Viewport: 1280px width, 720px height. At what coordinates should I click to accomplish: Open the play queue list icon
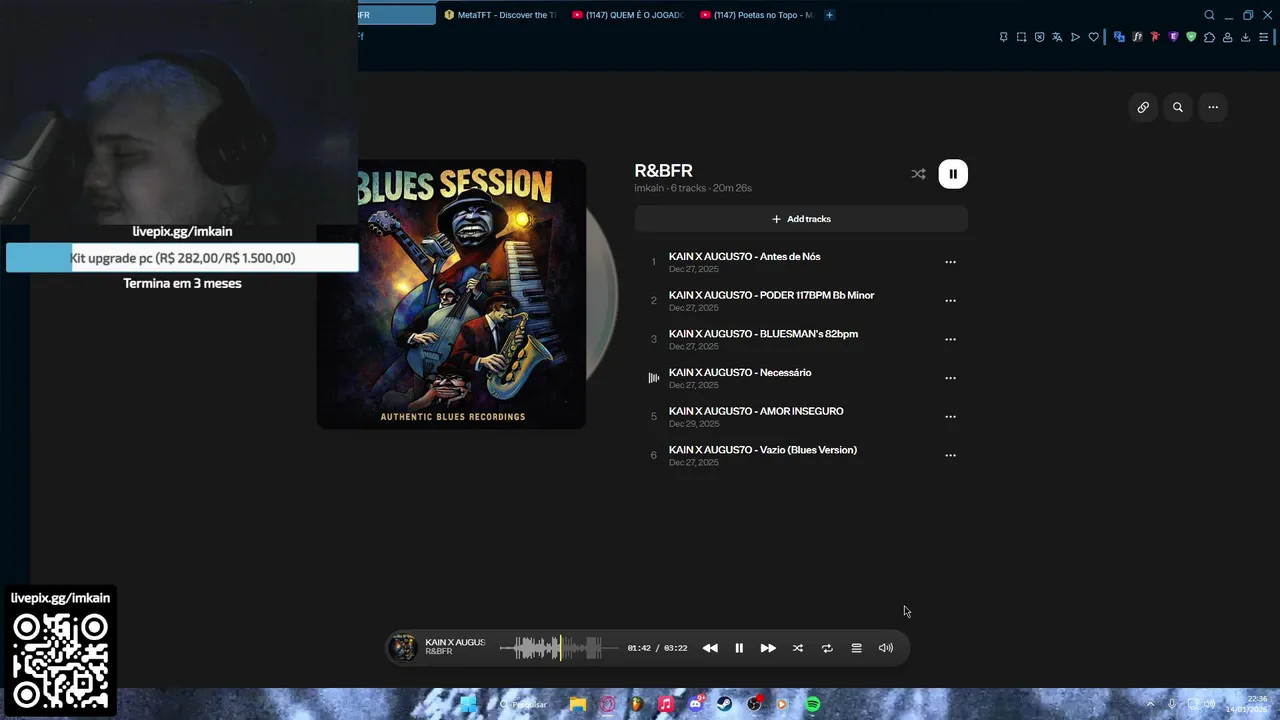point(856,648)
